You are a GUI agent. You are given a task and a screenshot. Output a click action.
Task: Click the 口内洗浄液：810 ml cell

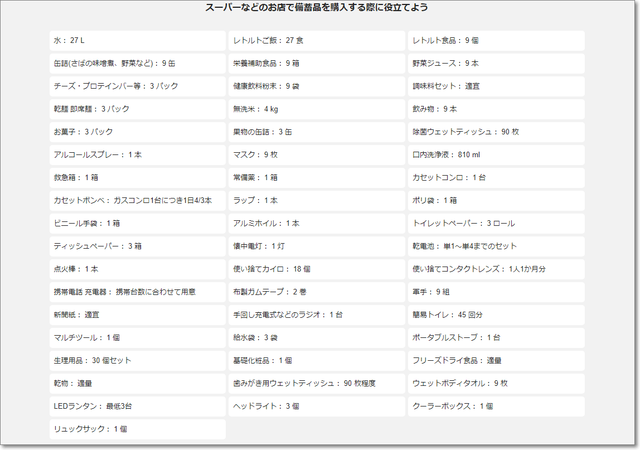(x=496, y=155)
